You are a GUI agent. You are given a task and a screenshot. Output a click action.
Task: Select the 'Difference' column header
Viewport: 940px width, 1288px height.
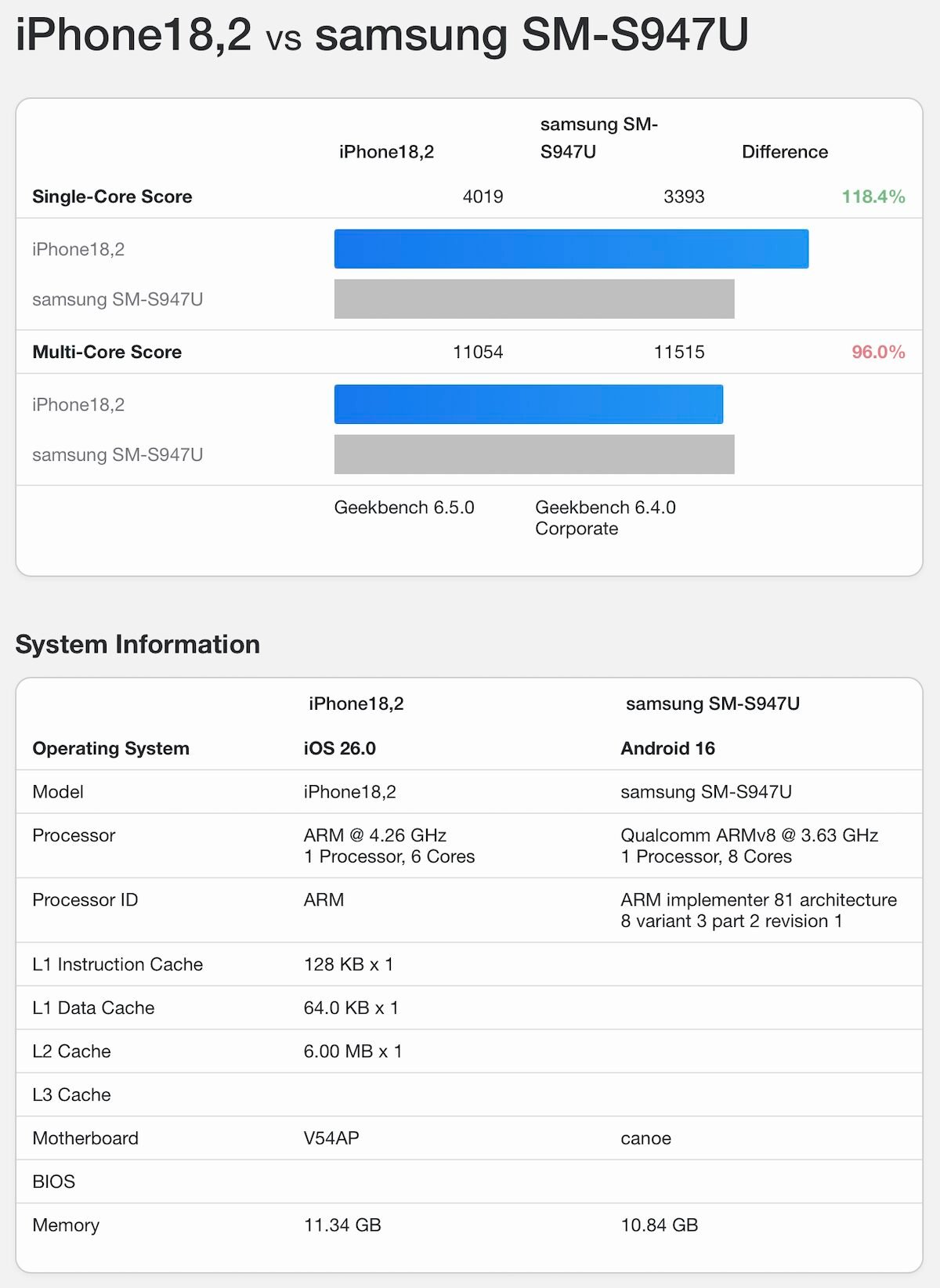785,152
